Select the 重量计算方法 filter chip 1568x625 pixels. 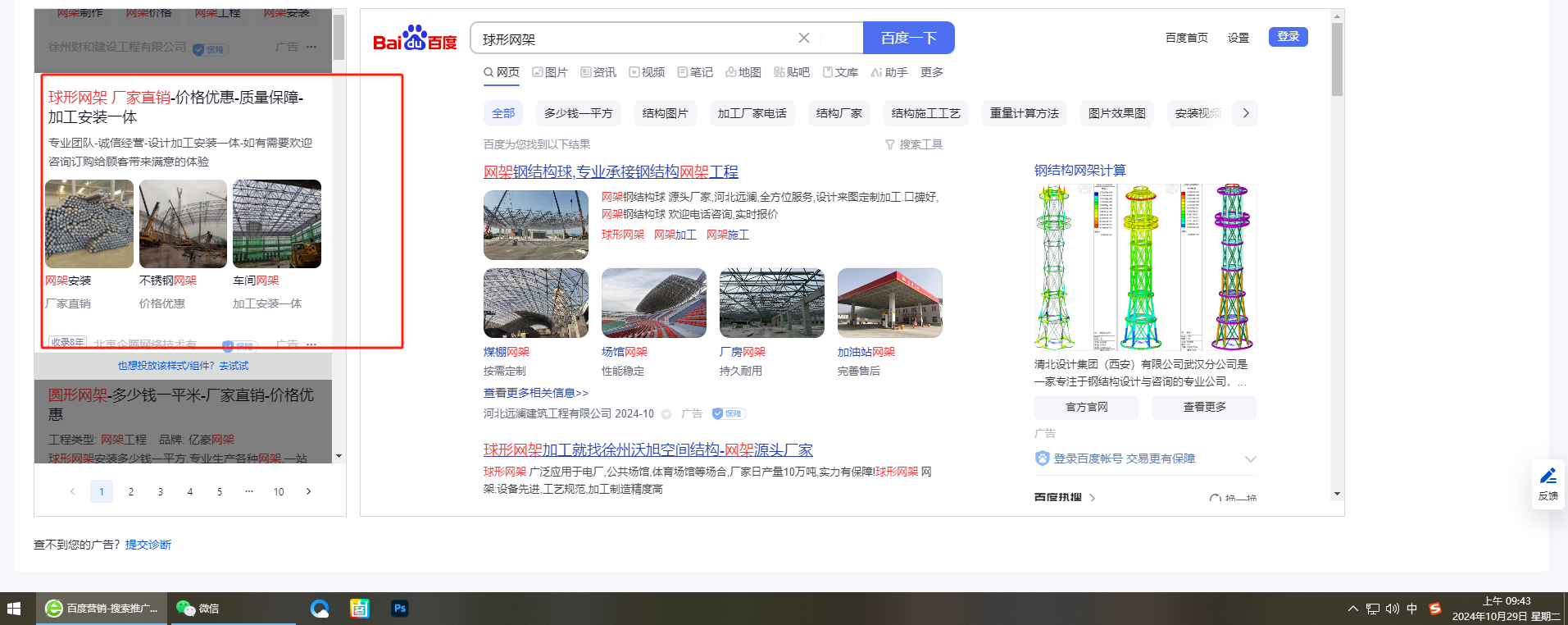pyautogui.click(x=1025, y=113)
